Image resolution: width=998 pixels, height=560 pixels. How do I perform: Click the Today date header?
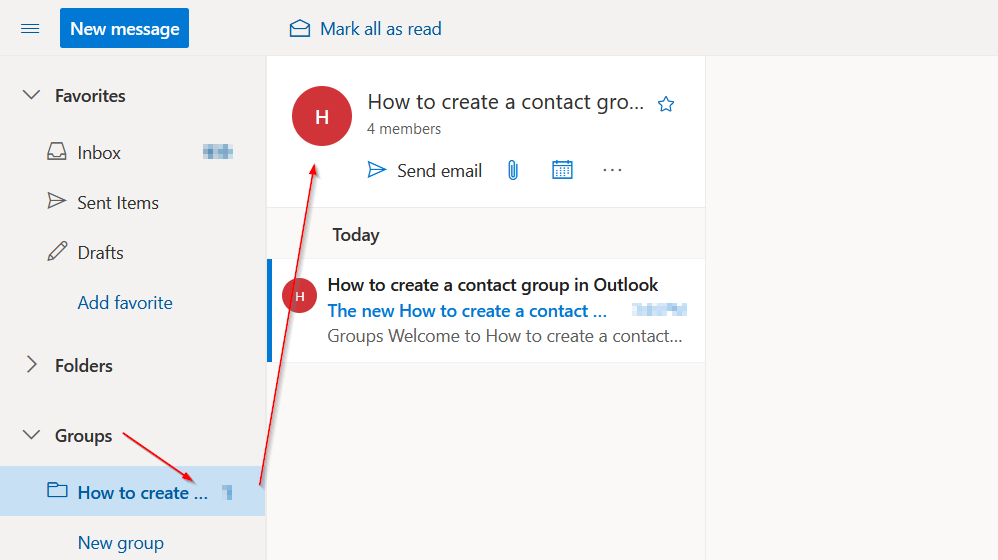[x=356, y=235]
